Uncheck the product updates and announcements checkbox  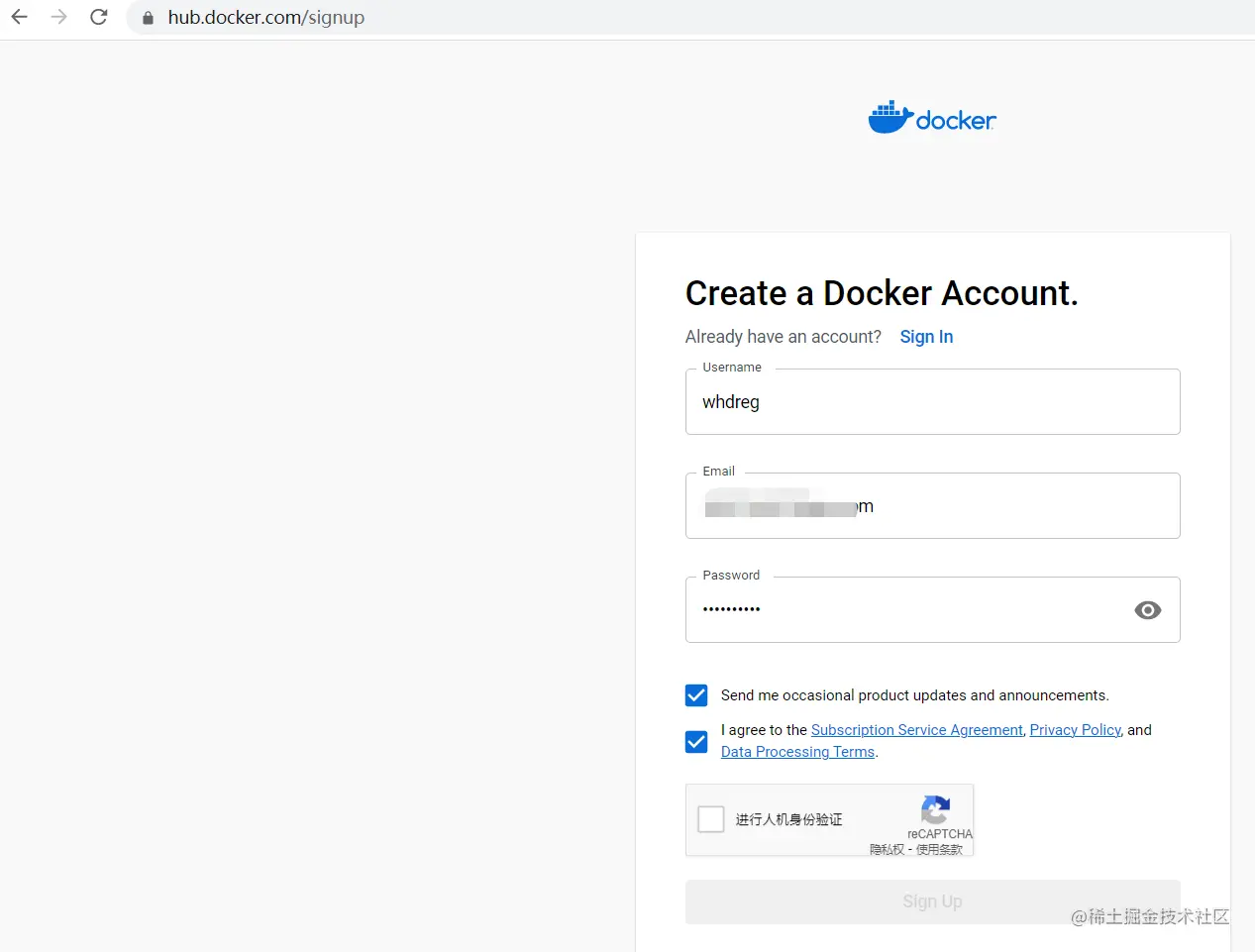click(x=696, y=695)
